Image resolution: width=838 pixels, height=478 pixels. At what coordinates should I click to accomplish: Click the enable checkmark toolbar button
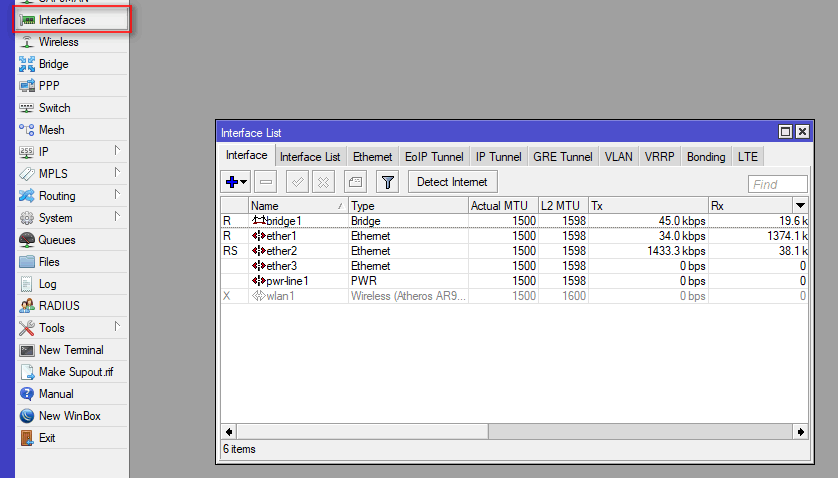(297, 182)
